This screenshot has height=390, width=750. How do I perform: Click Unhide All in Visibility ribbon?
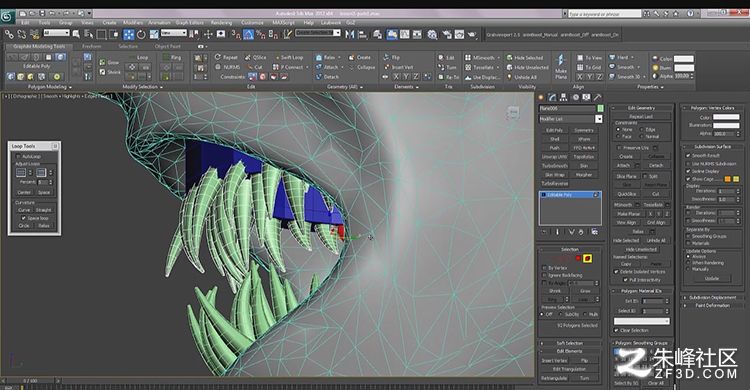(522, 77)
